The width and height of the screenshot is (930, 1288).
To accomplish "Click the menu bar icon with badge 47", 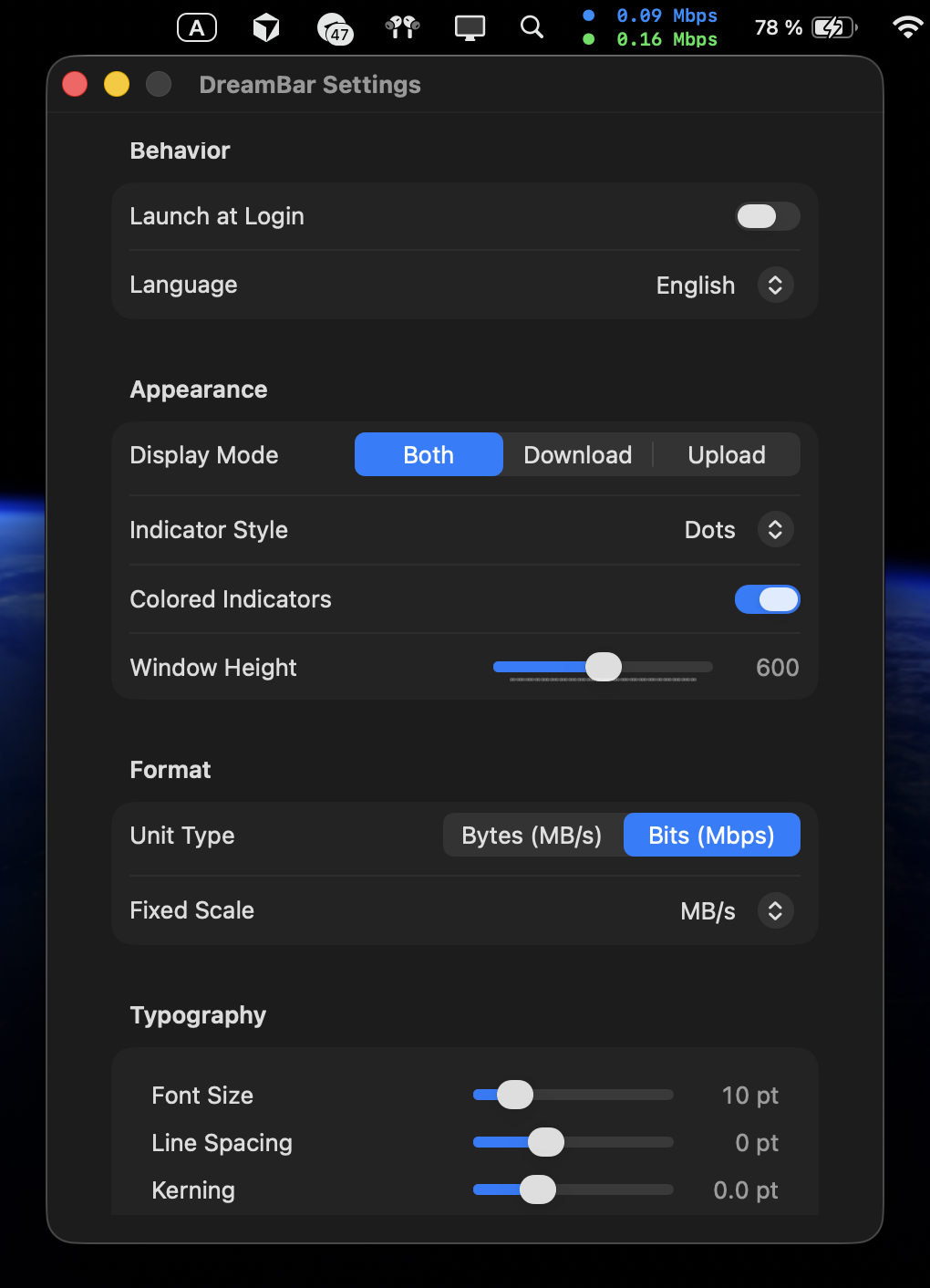I will [335, 29].
